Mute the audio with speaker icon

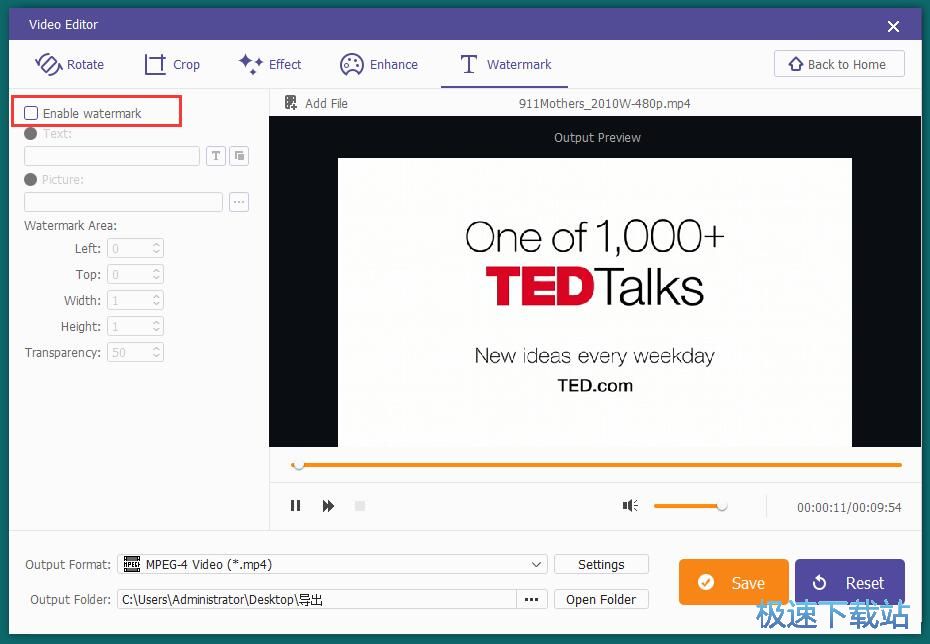(x=630, y=505)
